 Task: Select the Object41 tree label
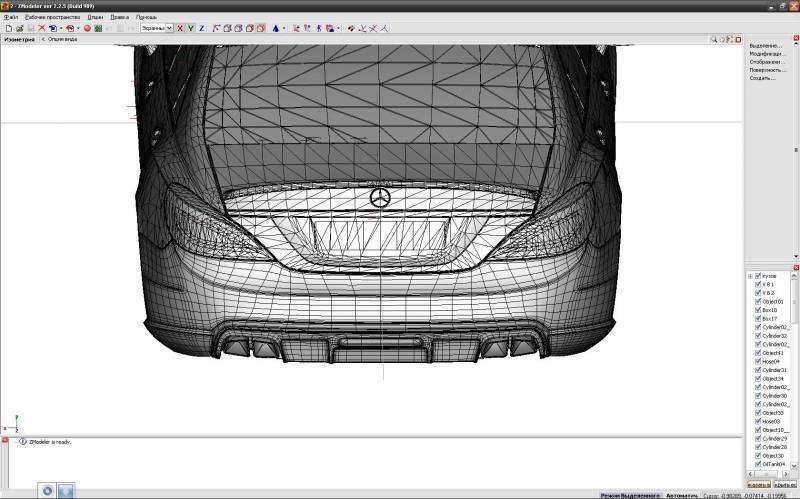point(773,353)
